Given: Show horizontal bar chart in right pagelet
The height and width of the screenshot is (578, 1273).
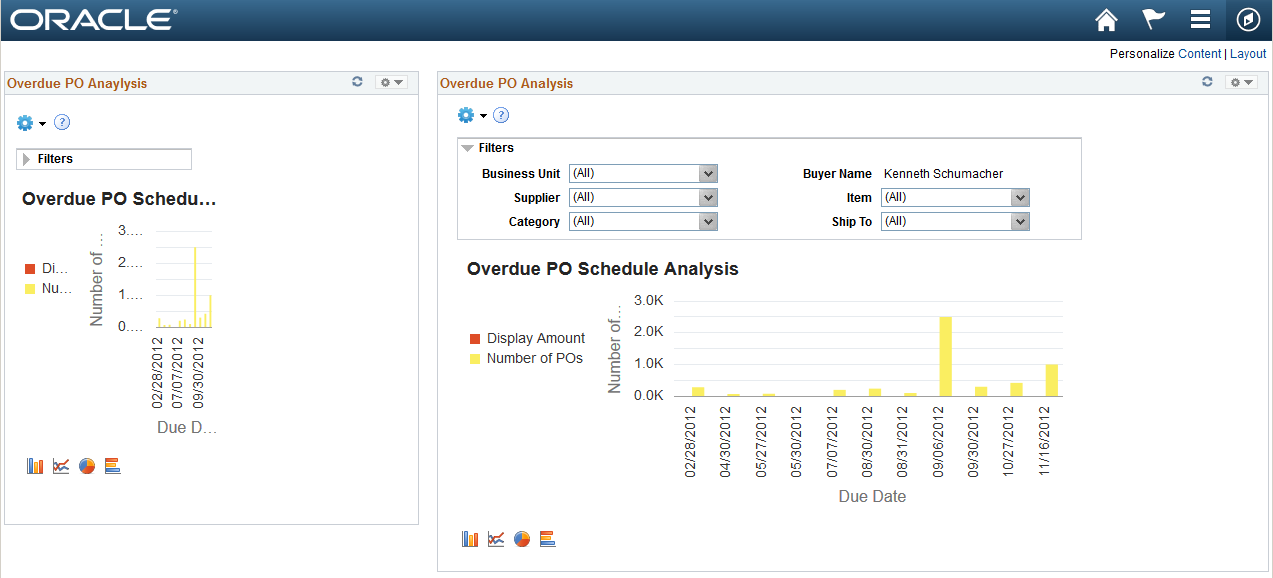Looking at the screenshot, I should [548, 539].
